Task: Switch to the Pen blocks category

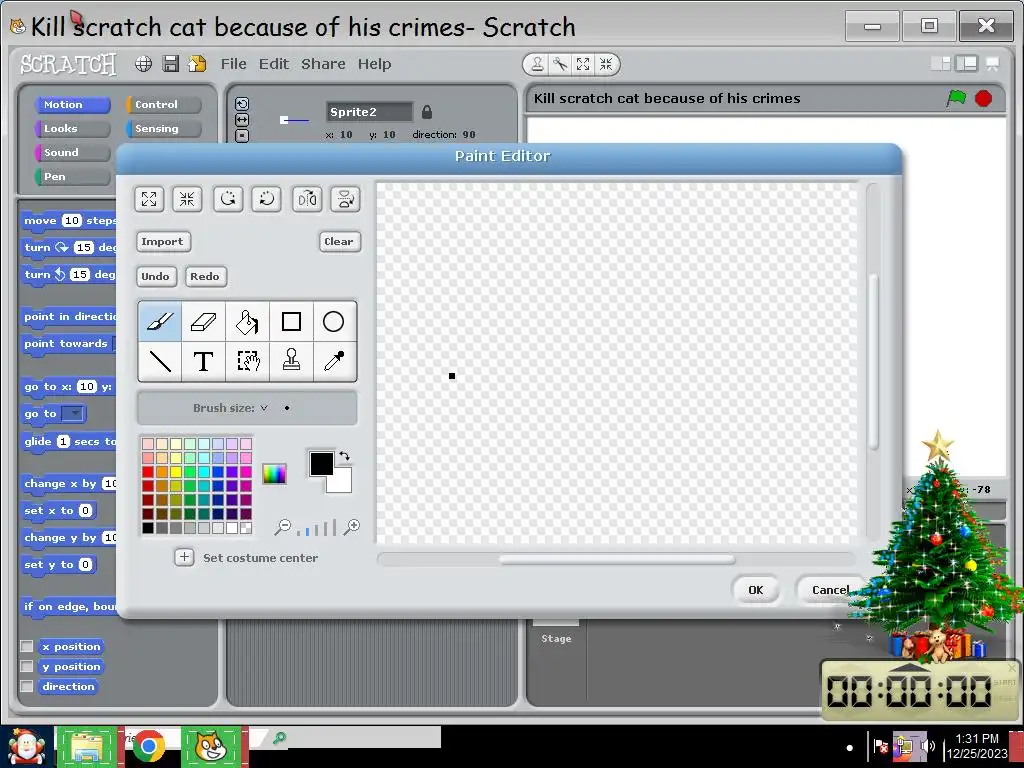Action: tap(71, 177)
